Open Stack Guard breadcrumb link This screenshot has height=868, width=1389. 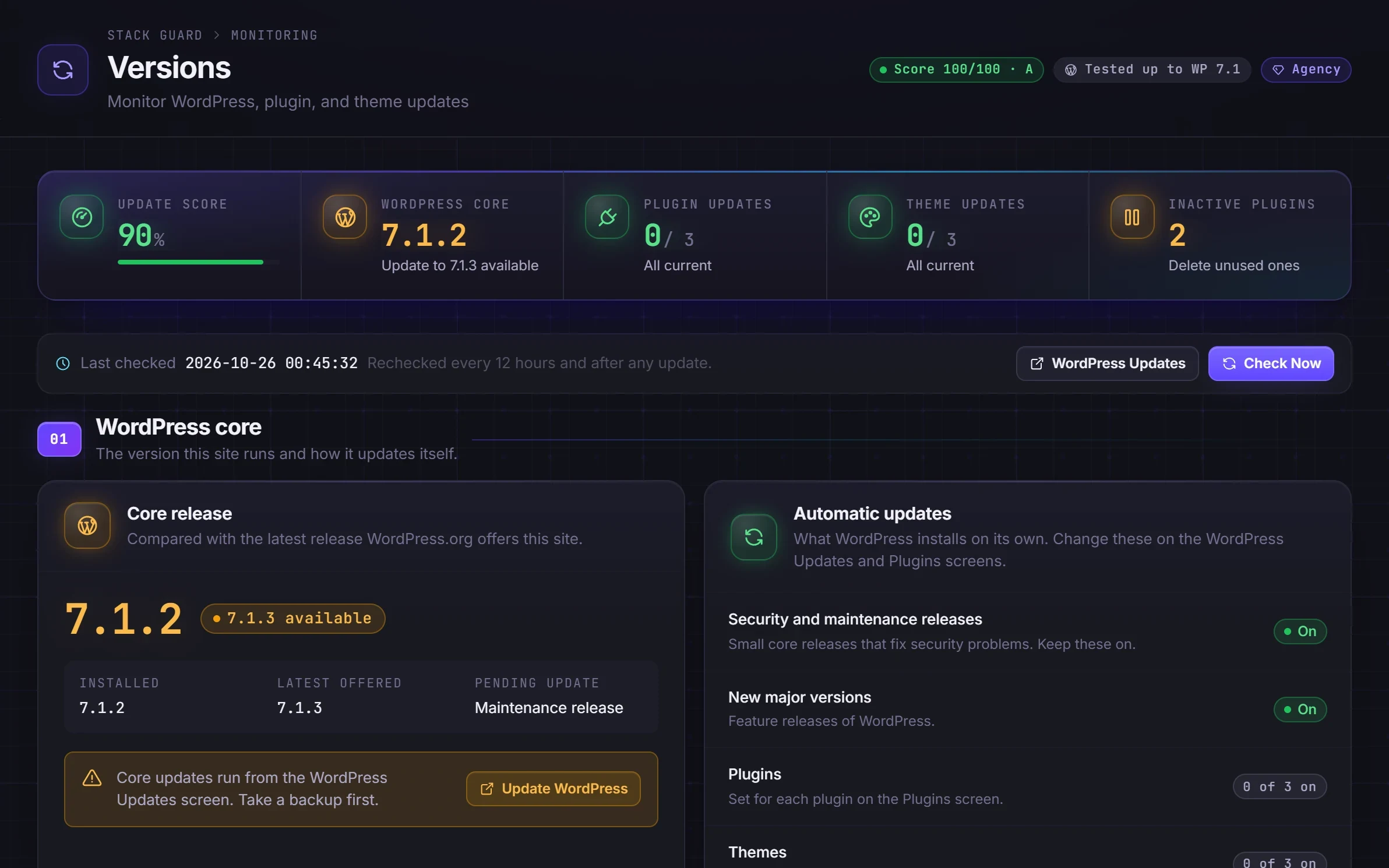[x=155, y=36]
